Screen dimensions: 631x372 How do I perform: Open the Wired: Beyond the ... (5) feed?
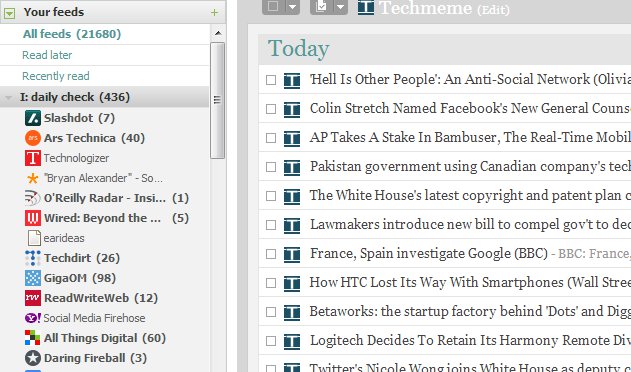(116, 218)
